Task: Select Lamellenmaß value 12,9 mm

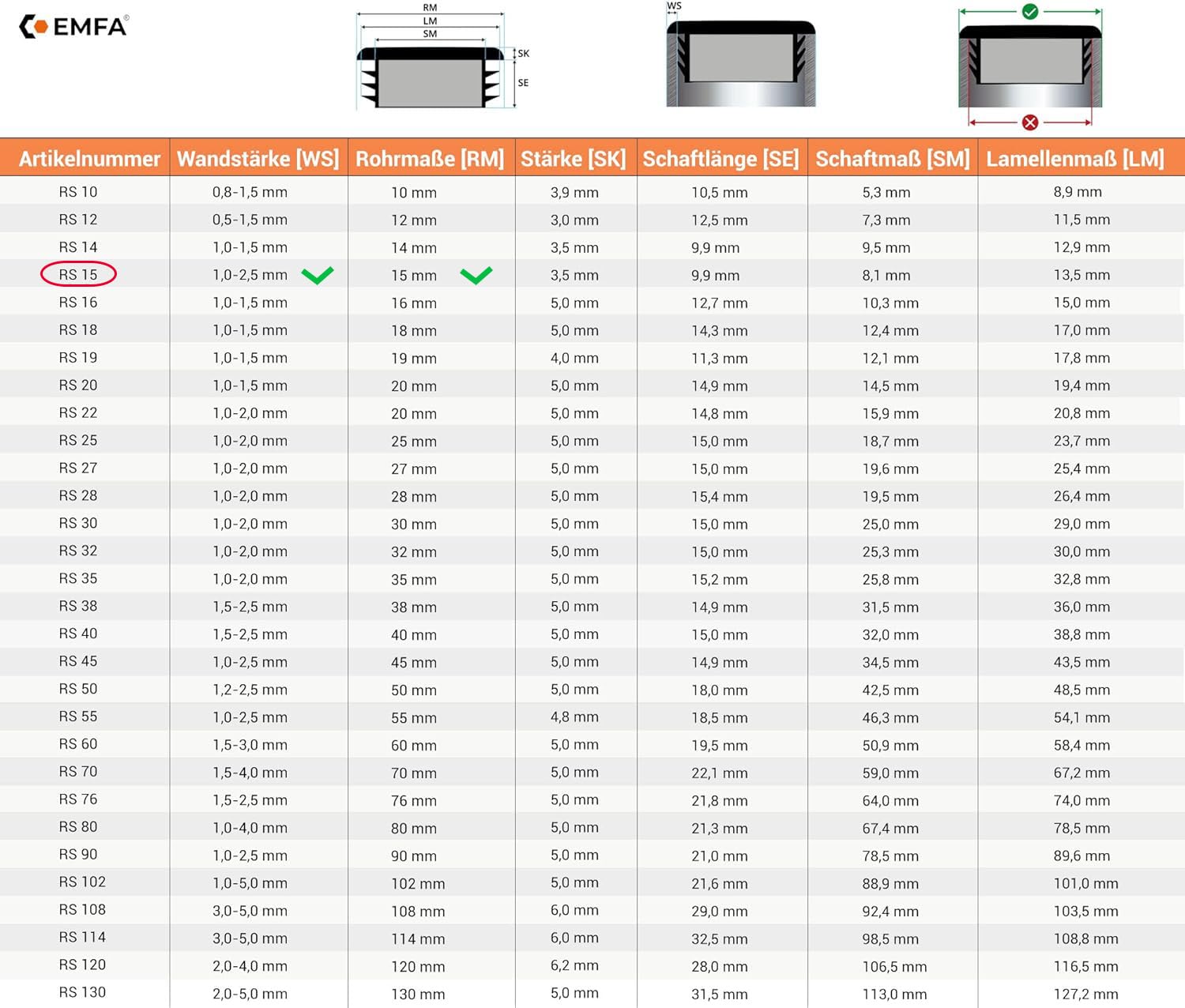Action: 1082,247
